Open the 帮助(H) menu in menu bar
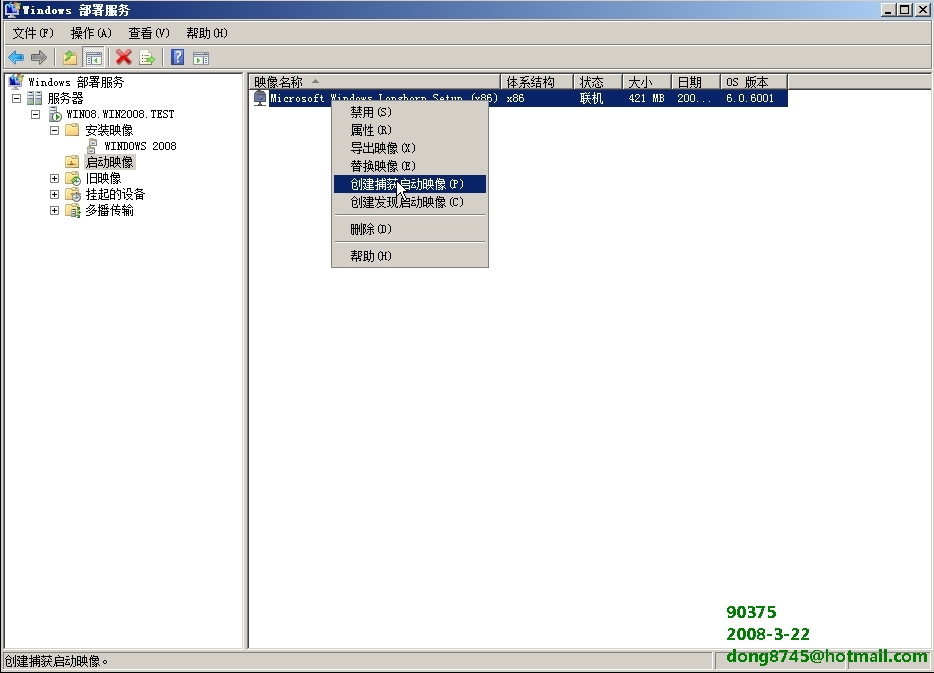934x673 pixels. coord(207,33)
